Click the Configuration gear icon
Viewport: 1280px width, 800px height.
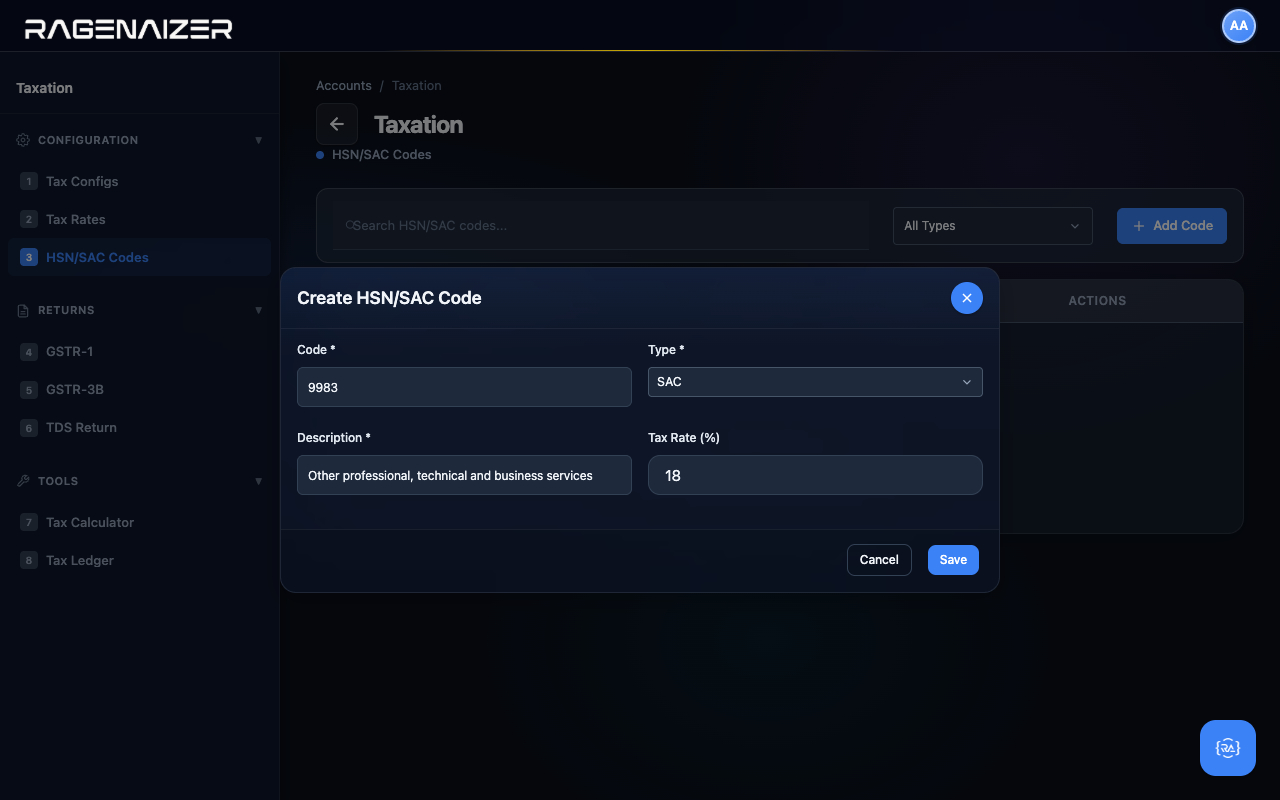23,140
